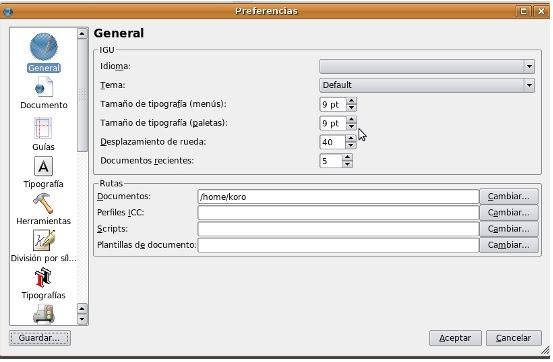Decrease Desplazamiento de rueda value

tap(350, 145)
